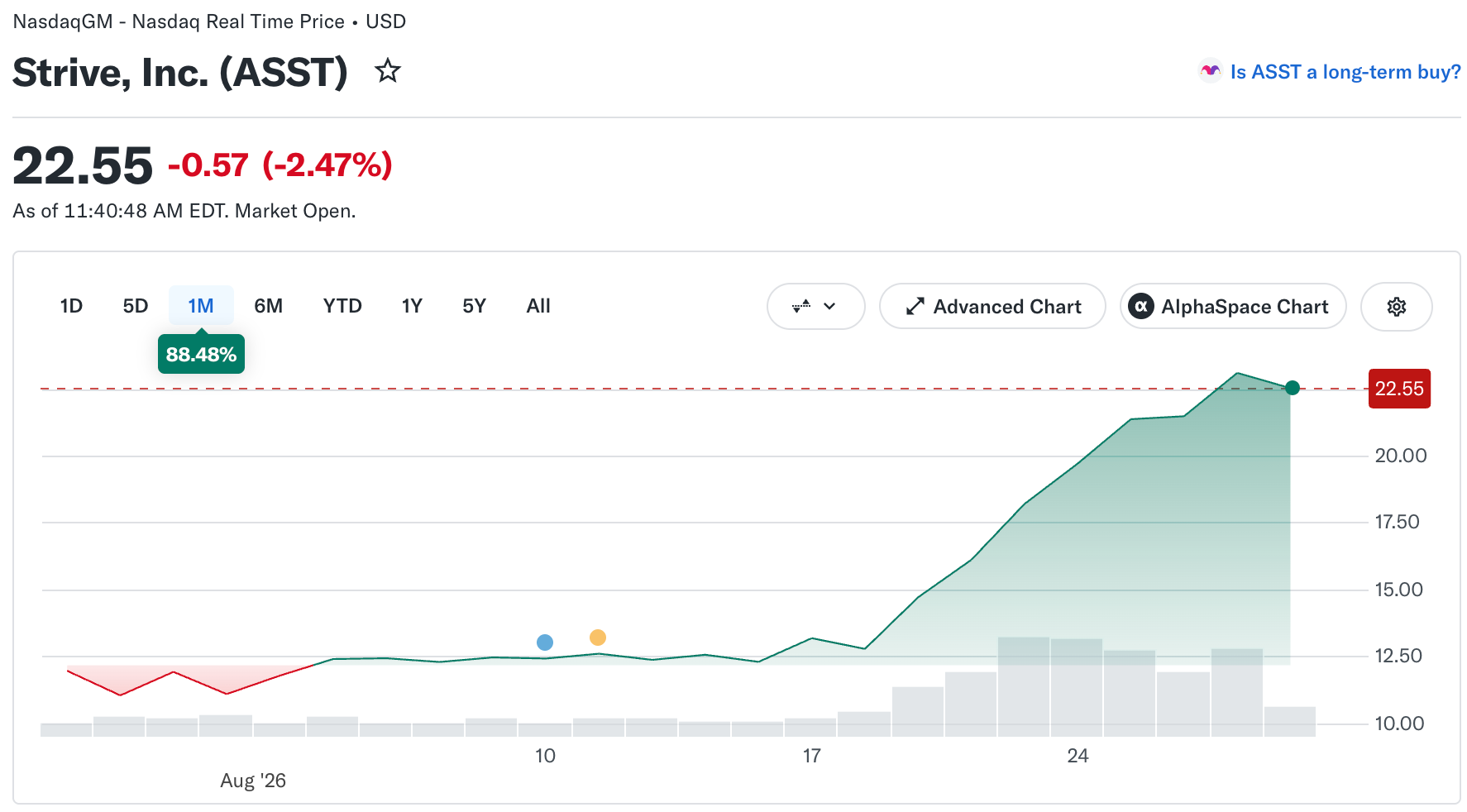1467x812 pixels.
Task: Click the -0.57 price change value
Action: coord(208,165)
